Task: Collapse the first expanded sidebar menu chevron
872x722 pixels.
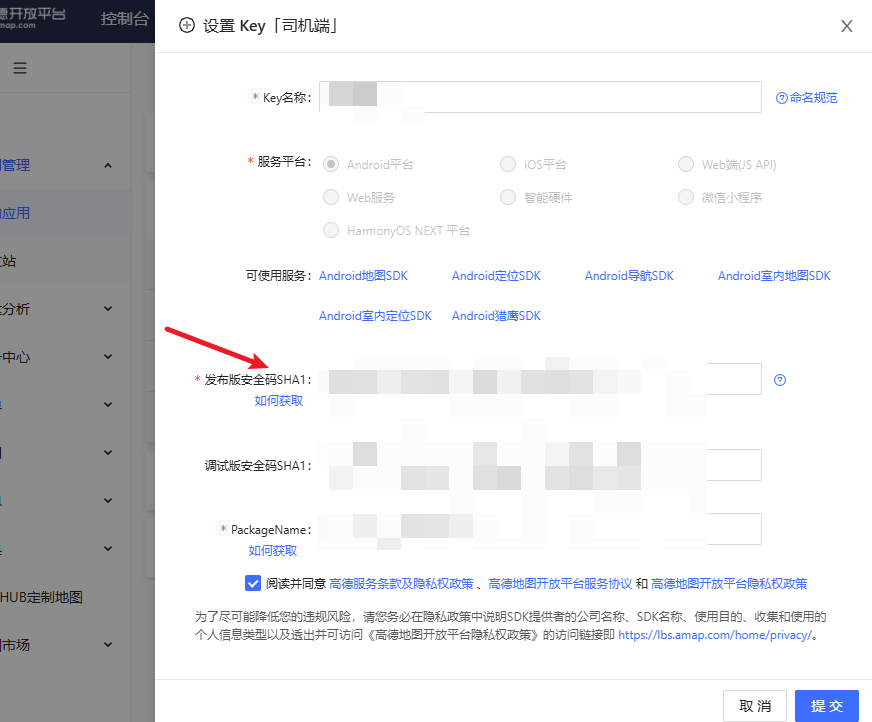Action: 108,165
